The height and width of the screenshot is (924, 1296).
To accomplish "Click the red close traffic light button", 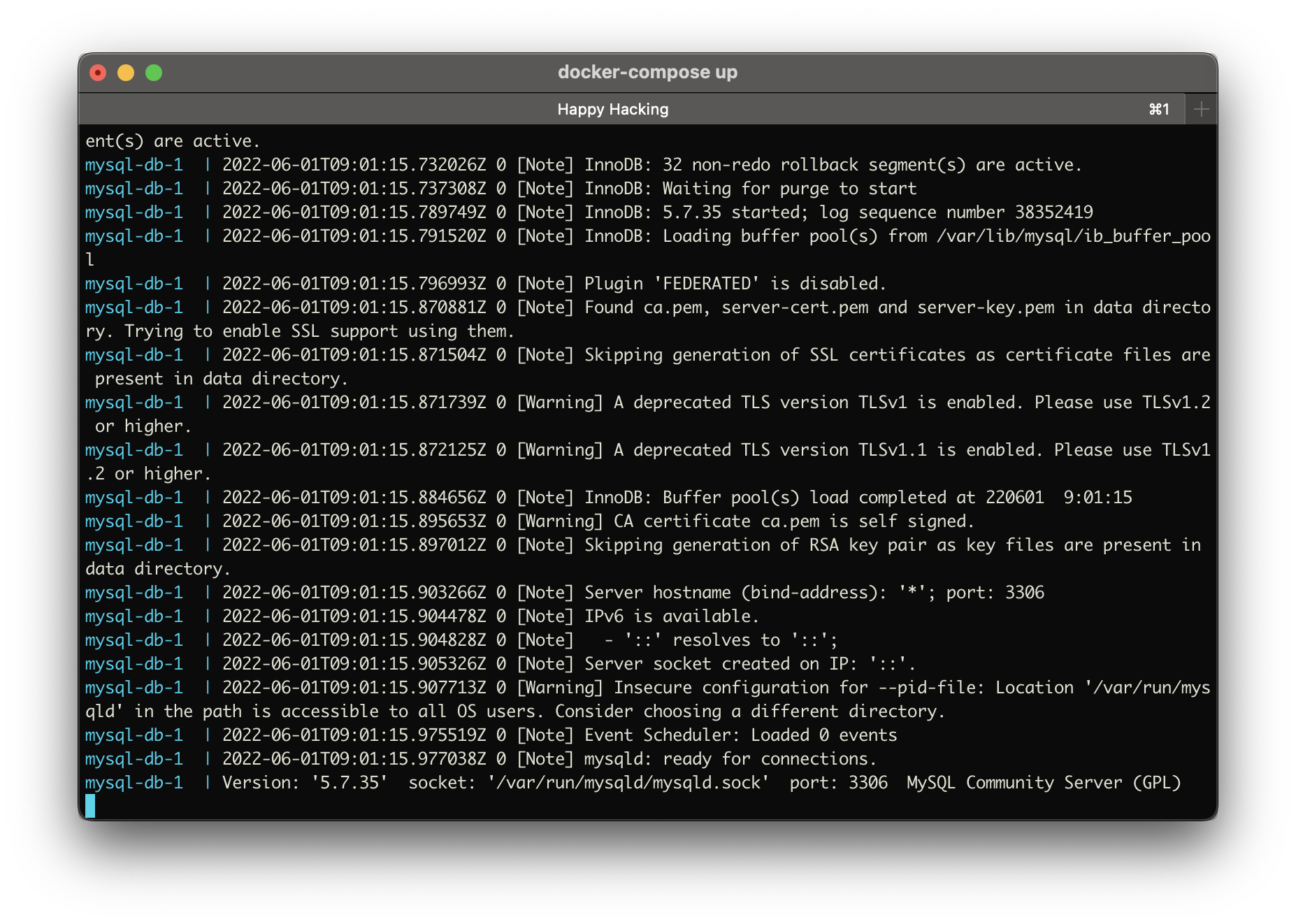I will coord(99,72).
